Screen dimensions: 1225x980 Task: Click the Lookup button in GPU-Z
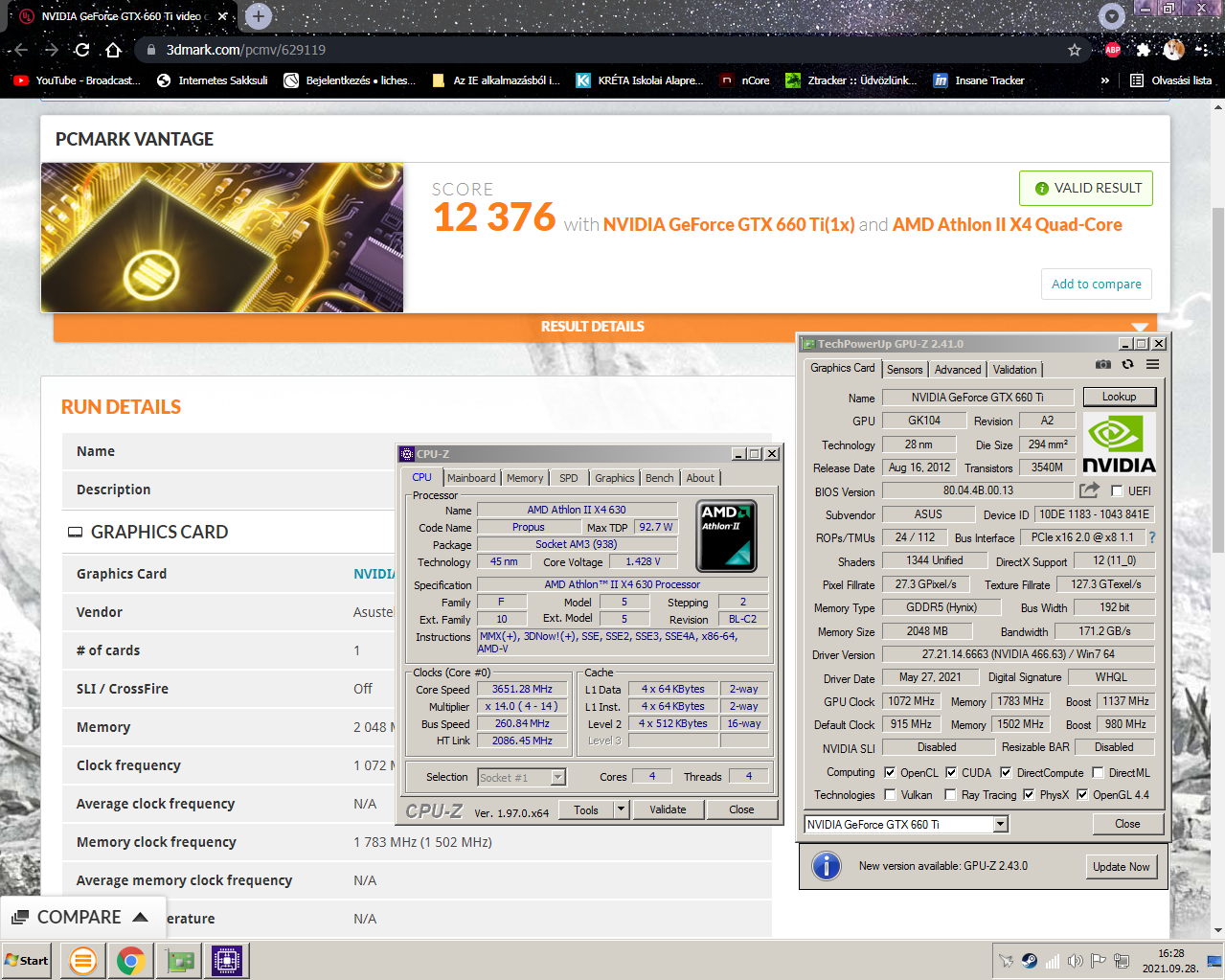(1120, 397)
